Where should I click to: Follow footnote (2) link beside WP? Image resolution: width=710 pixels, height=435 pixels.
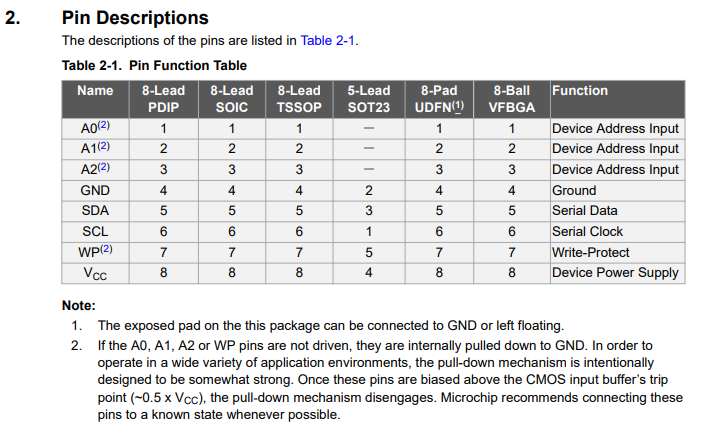(106, 249)
